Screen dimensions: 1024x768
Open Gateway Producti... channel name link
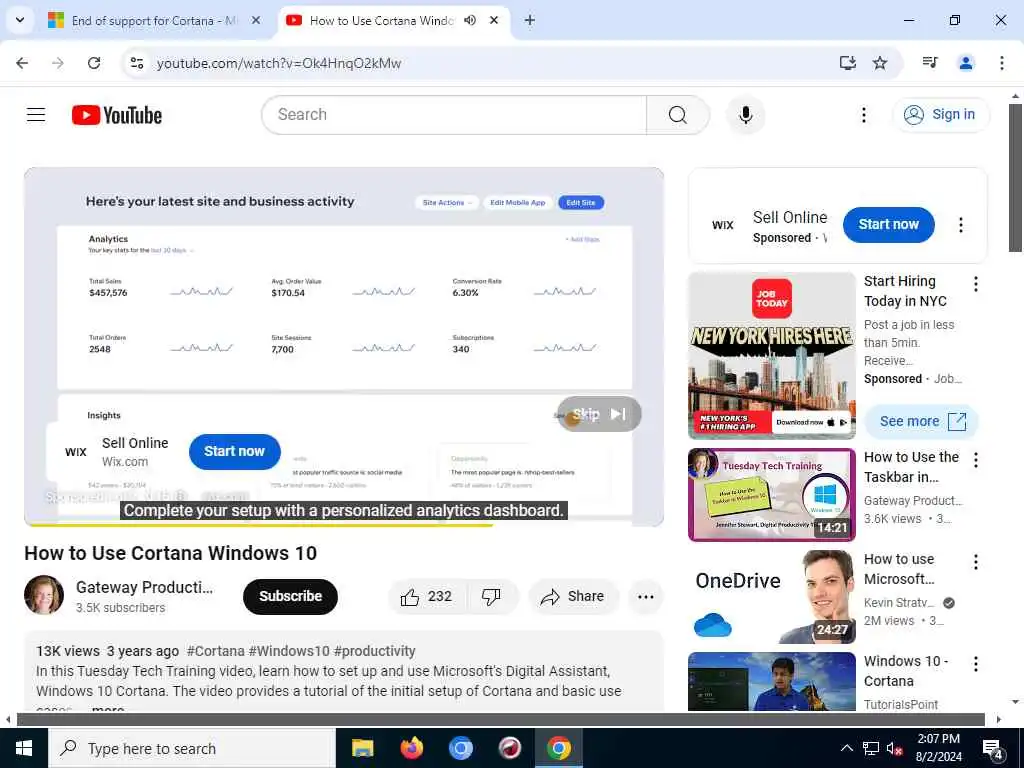(144, 587)
